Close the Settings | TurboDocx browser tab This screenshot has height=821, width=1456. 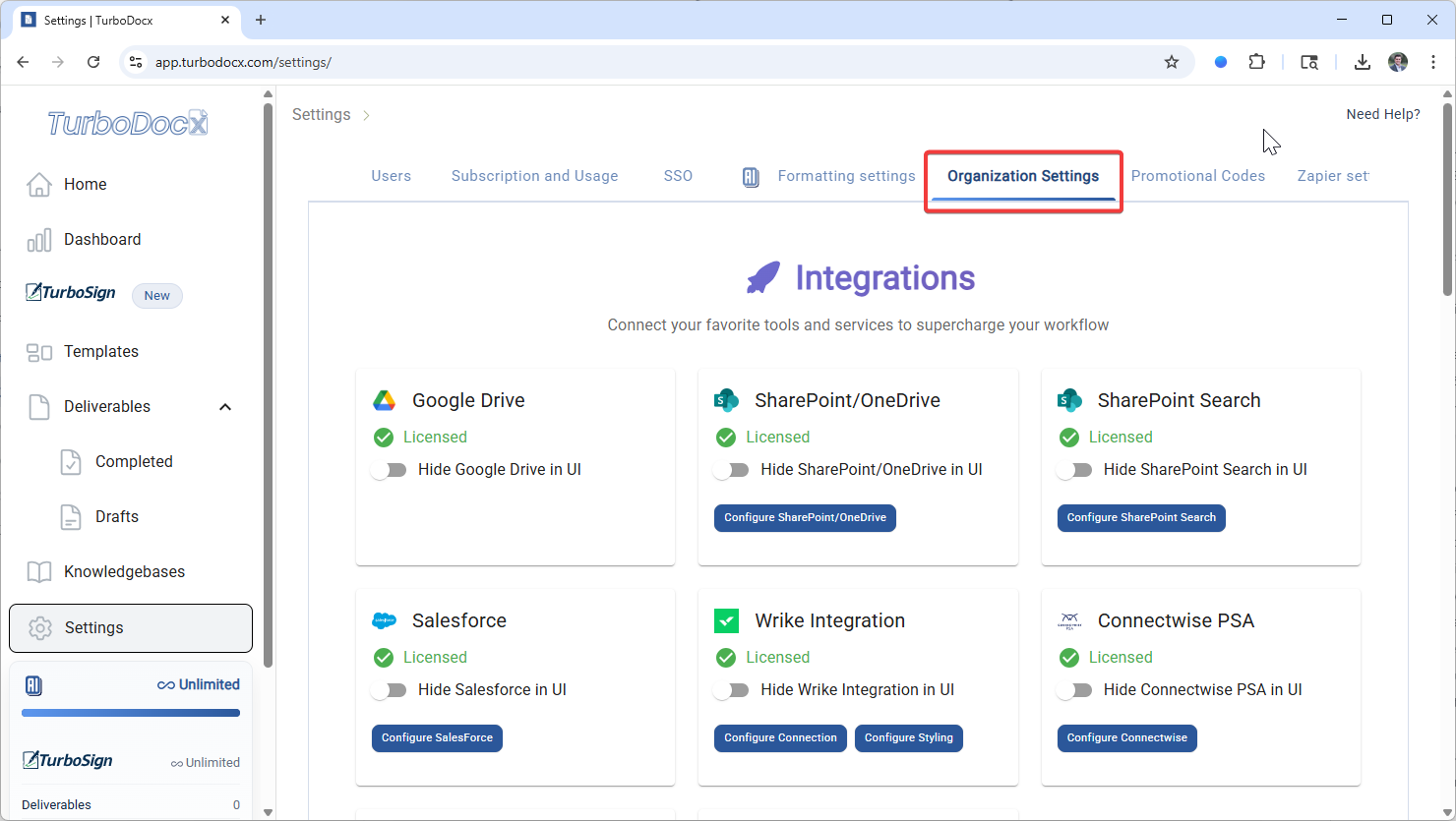(225, 20)
